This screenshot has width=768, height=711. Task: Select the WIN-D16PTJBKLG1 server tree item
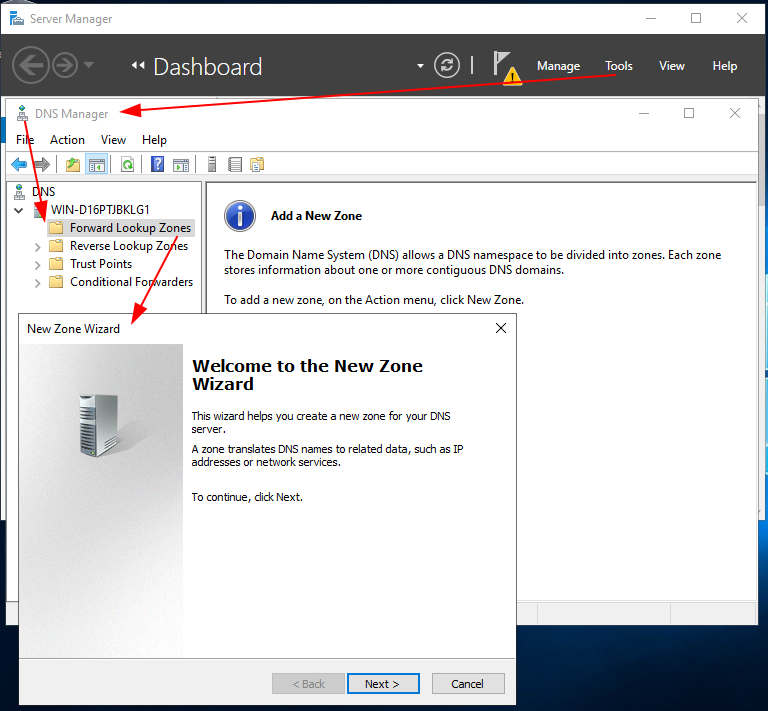coord(100,210)
